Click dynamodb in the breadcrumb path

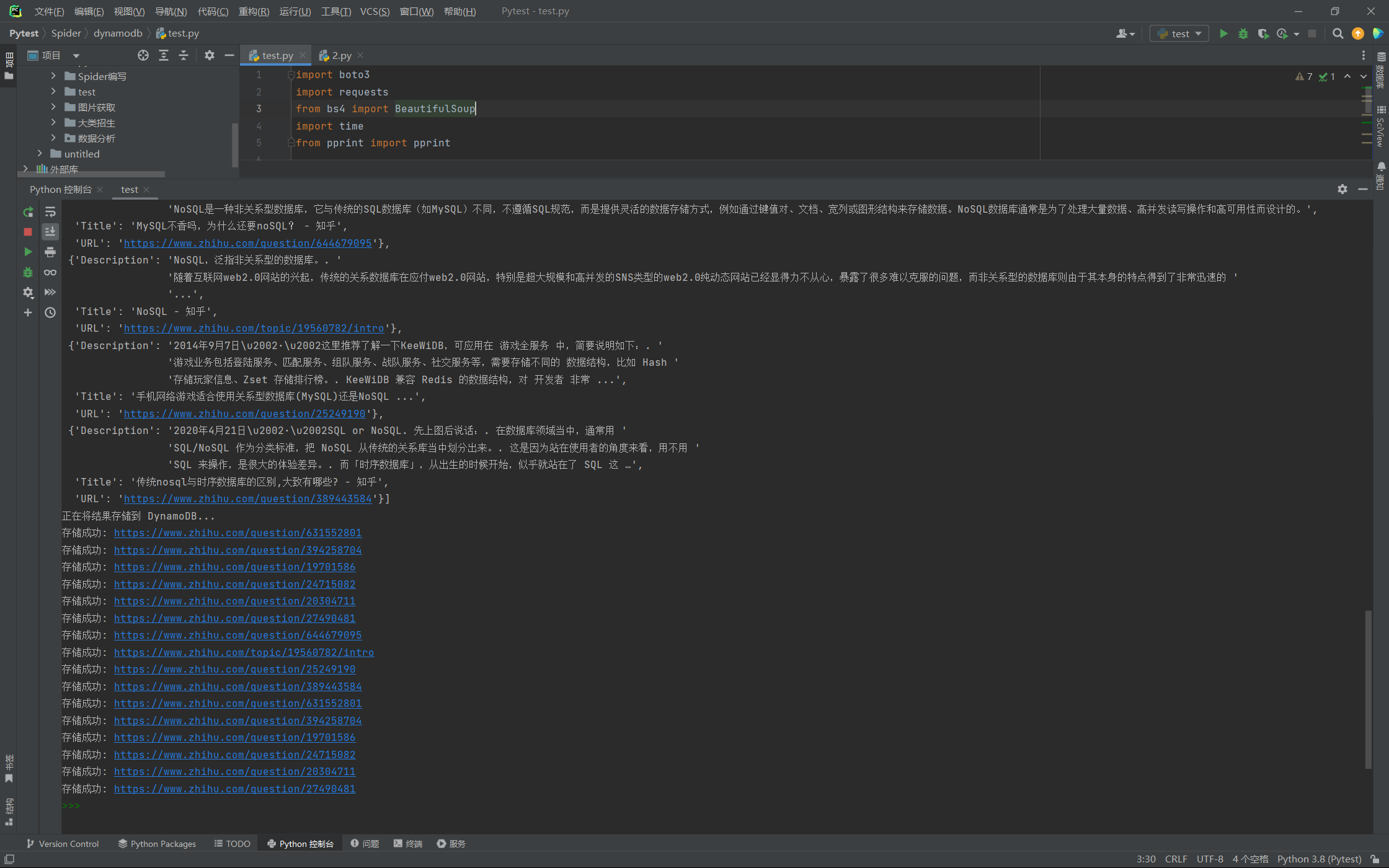pyautogui.click(x=118, y=33)
